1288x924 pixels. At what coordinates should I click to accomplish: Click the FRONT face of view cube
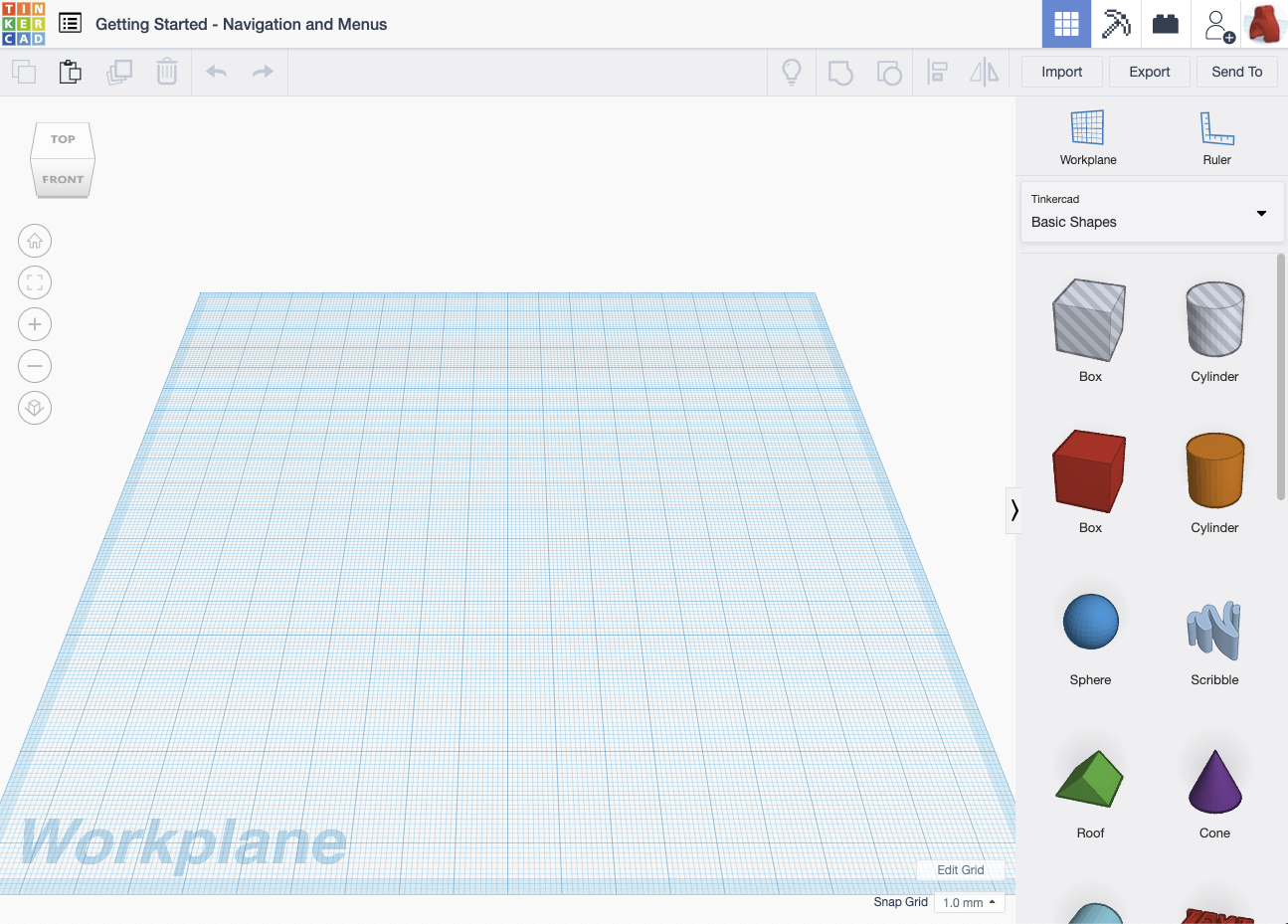click(63, 179)
